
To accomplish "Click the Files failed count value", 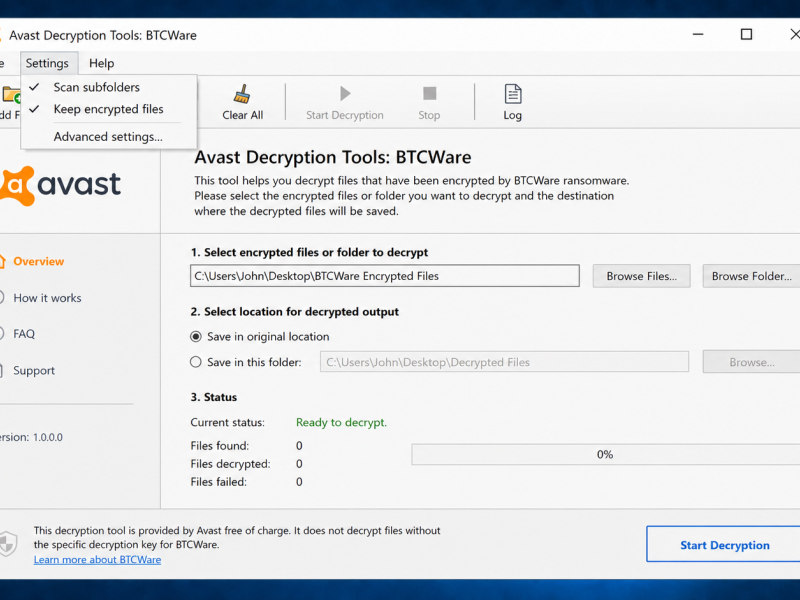I will pyautogui.click(x=299, y=482).
